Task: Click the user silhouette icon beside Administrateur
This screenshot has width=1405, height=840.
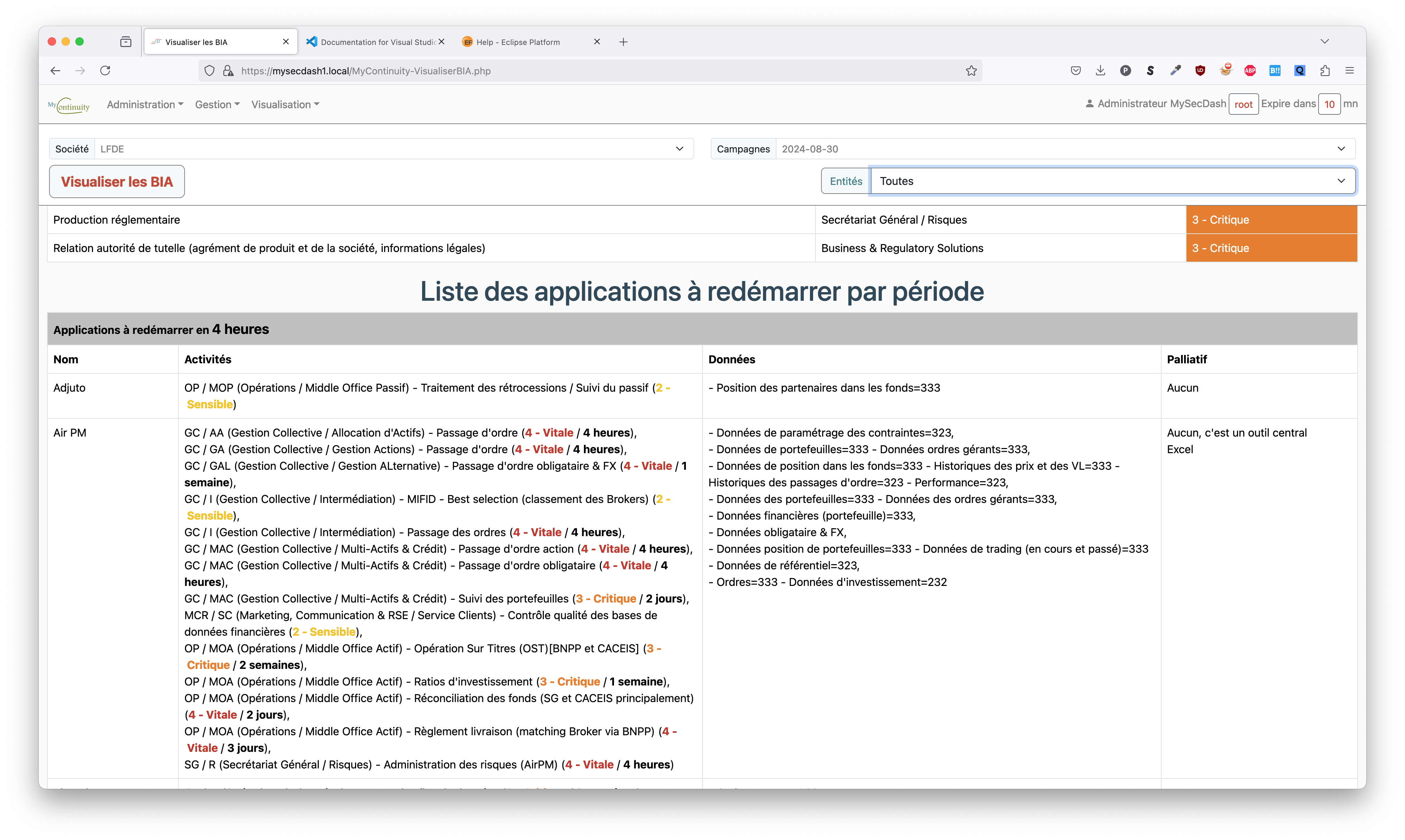Action: (1089, 104)
